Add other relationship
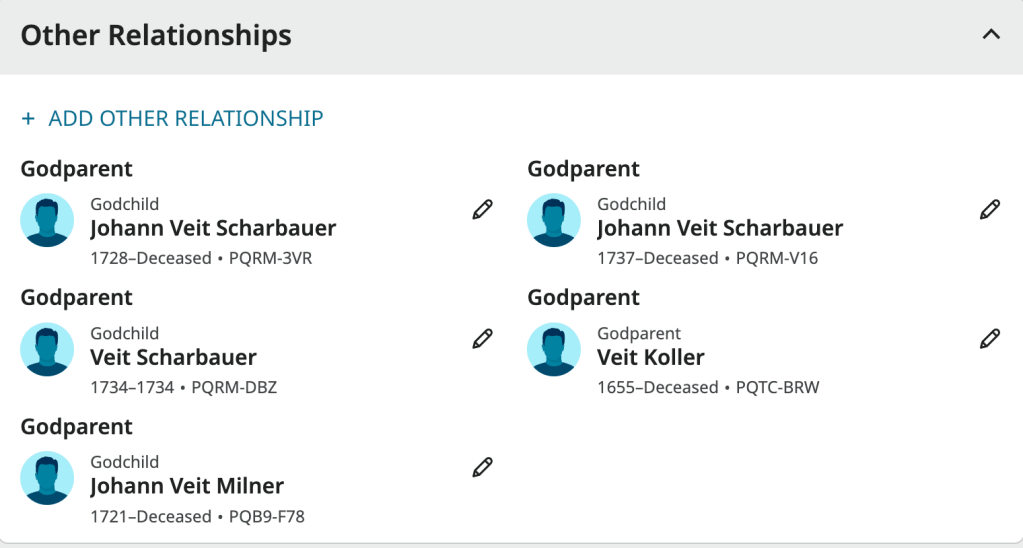1023x548 pixels. 185,118
